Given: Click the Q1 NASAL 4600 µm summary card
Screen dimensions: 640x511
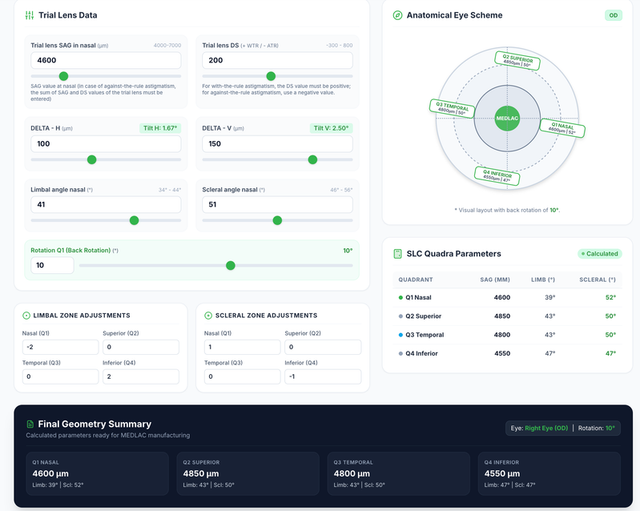Looking at the screenshot, I should pyautogui.click(x=98, y=473).
